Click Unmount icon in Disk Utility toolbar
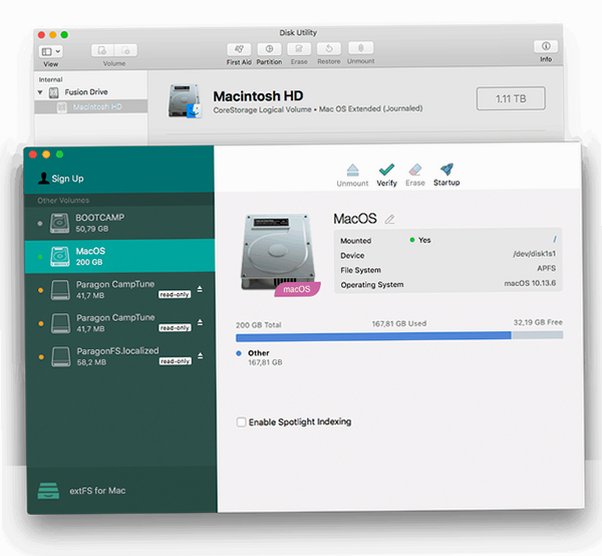602x556 pixels. click(x=361, y=48)
